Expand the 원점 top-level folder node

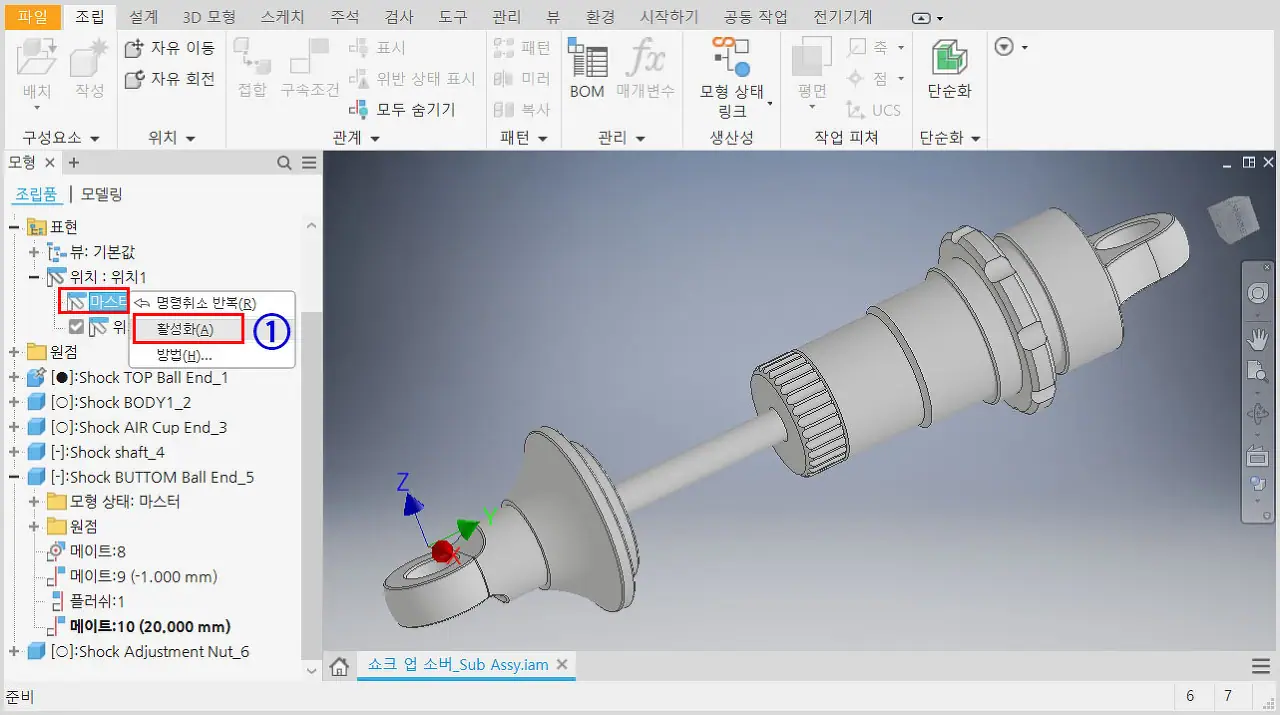[14, 352]
